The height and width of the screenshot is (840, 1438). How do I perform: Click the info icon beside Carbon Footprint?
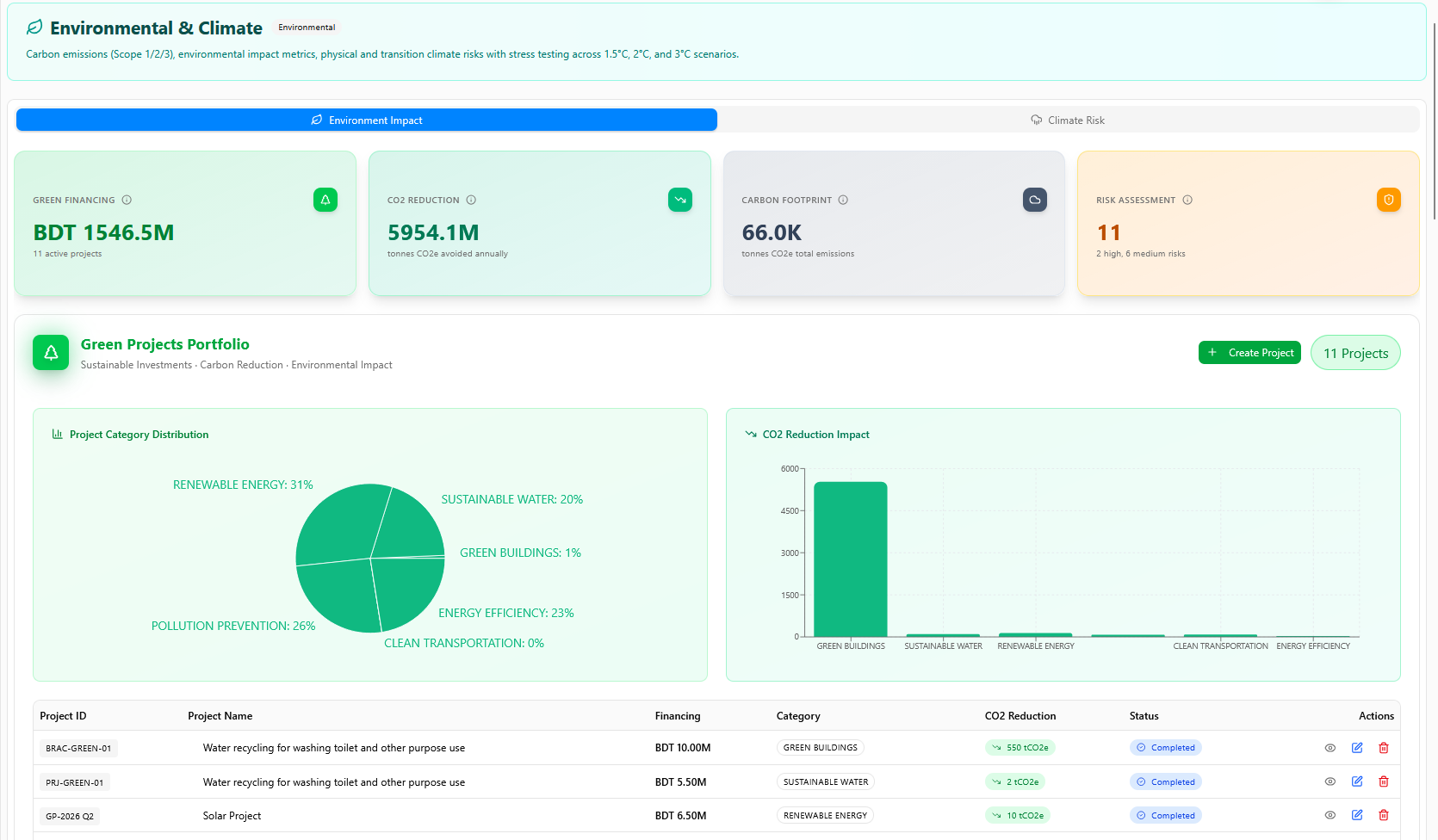[843, 201]
